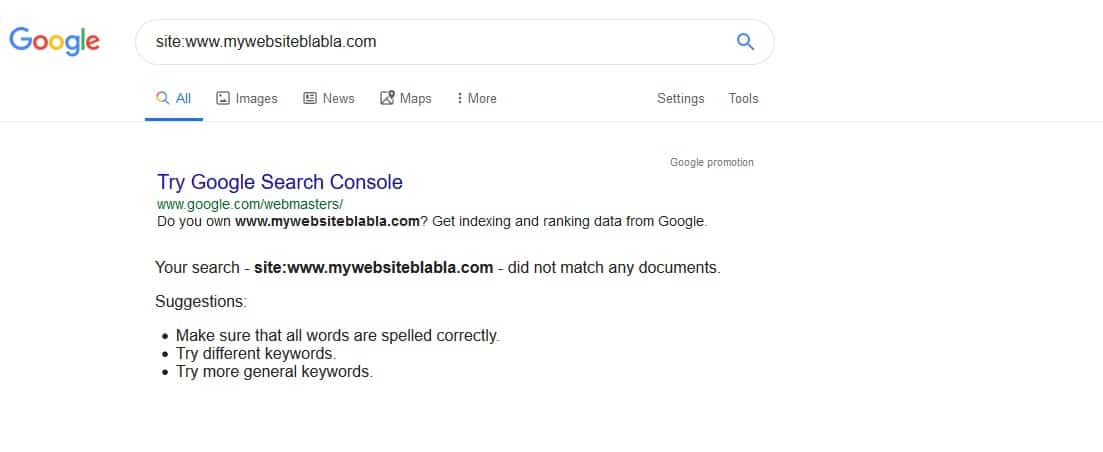Click the map pin icon beside Maps
Viewport: 1103px width, 452px height.
pyautogui.click(x=387, y=98)
